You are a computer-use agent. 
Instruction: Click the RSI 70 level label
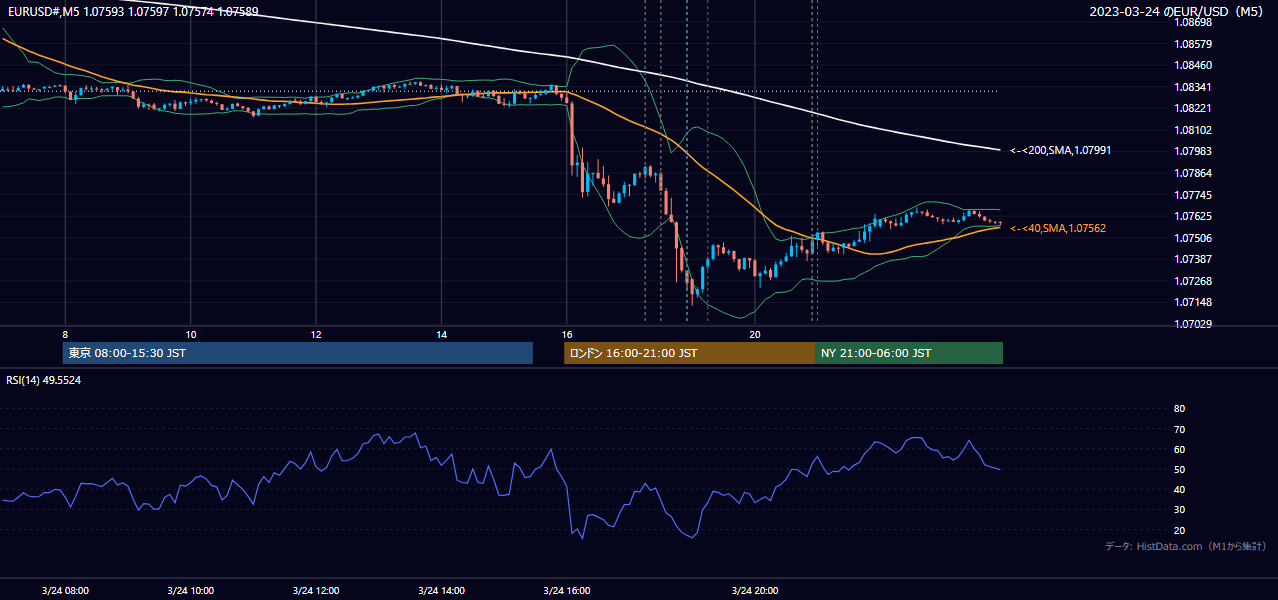[x=1179, y=429]
